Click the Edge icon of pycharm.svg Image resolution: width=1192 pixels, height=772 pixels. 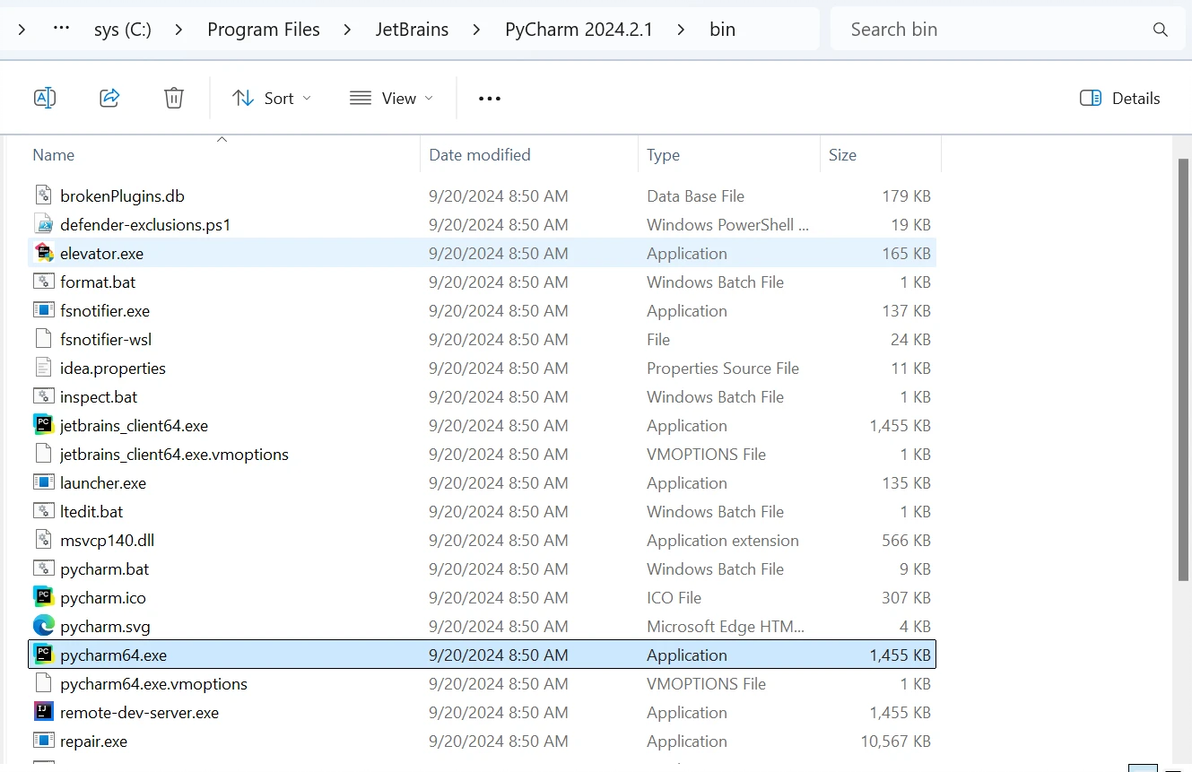pyautogui.click(x=43, y=625)
